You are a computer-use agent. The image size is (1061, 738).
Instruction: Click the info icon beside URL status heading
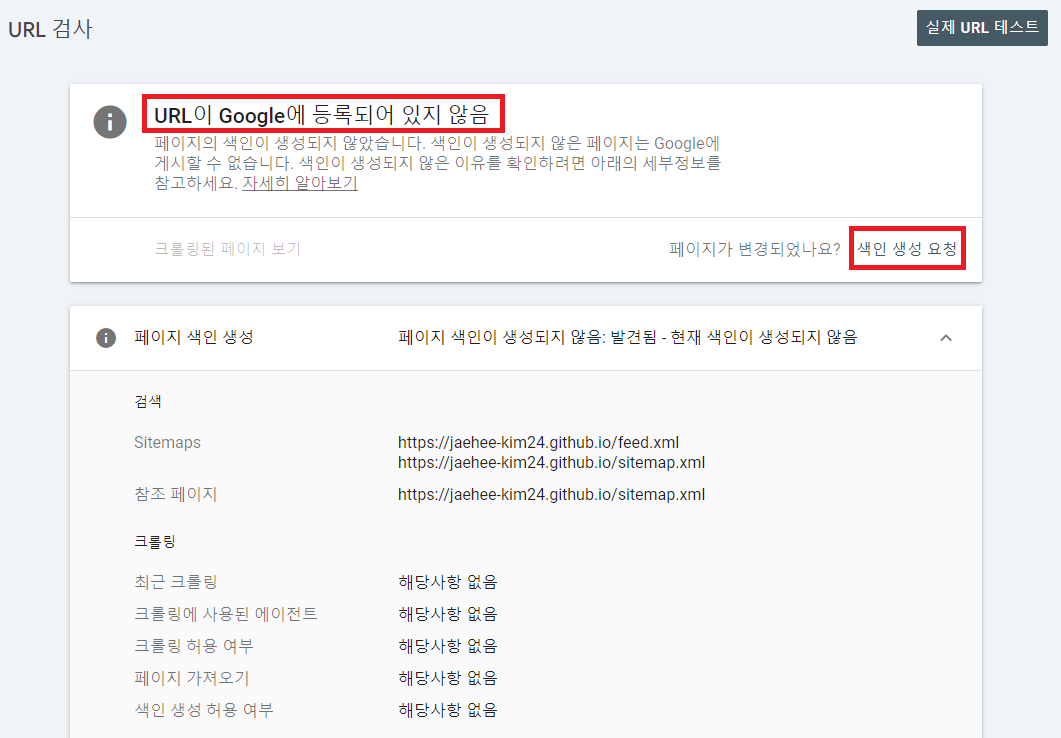[110, 122]
